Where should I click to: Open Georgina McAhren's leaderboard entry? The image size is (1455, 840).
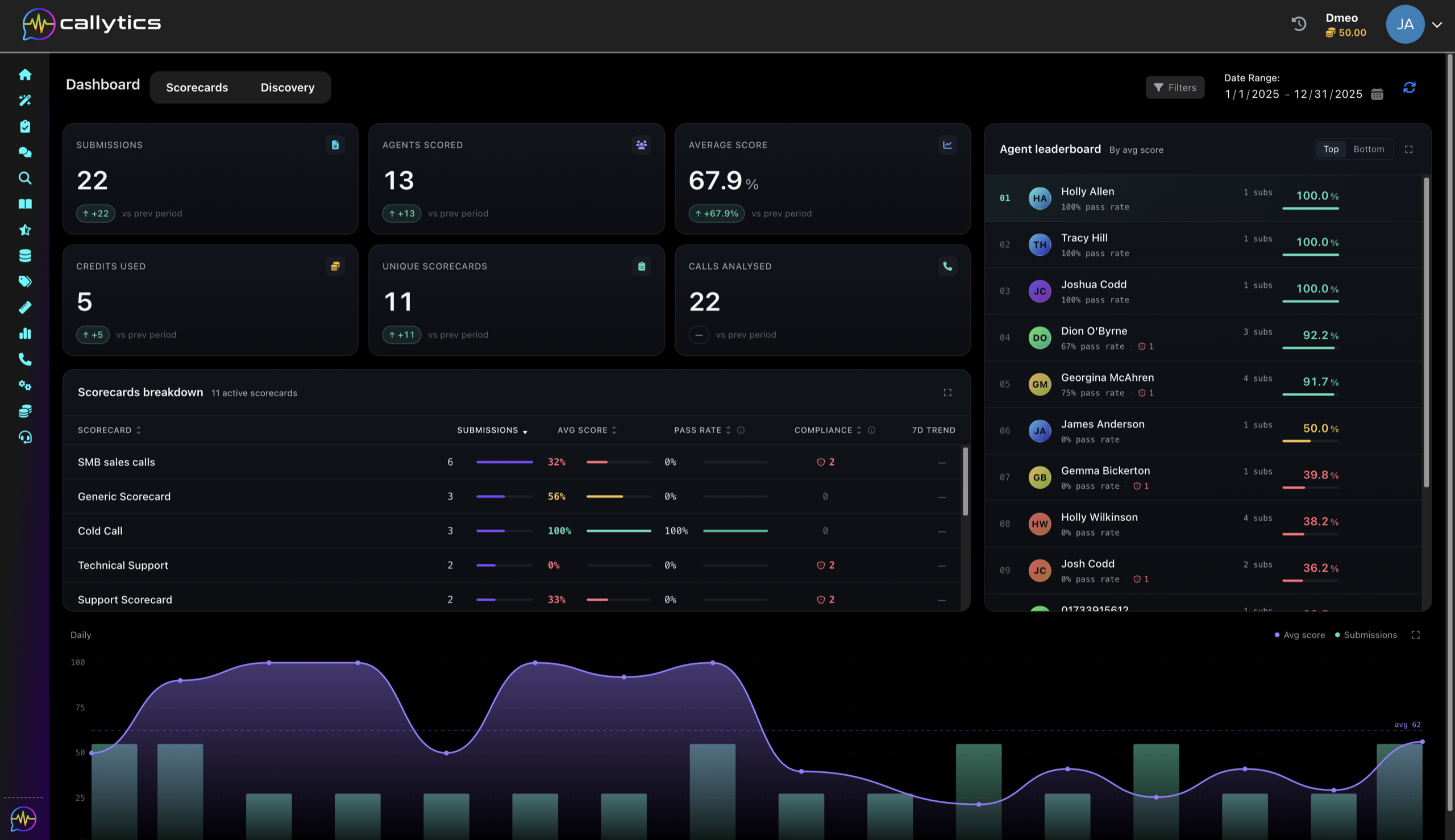tap(1203, 384)
